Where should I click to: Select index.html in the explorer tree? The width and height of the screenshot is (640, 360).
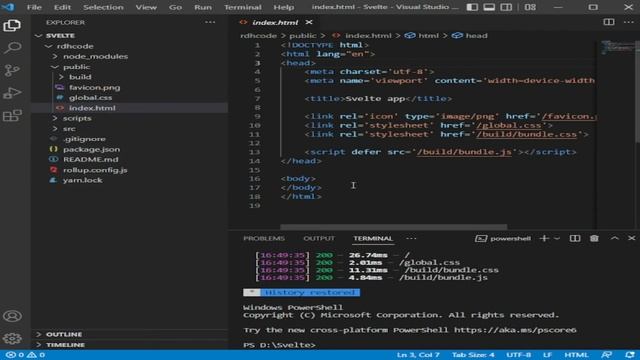(92, 108)
